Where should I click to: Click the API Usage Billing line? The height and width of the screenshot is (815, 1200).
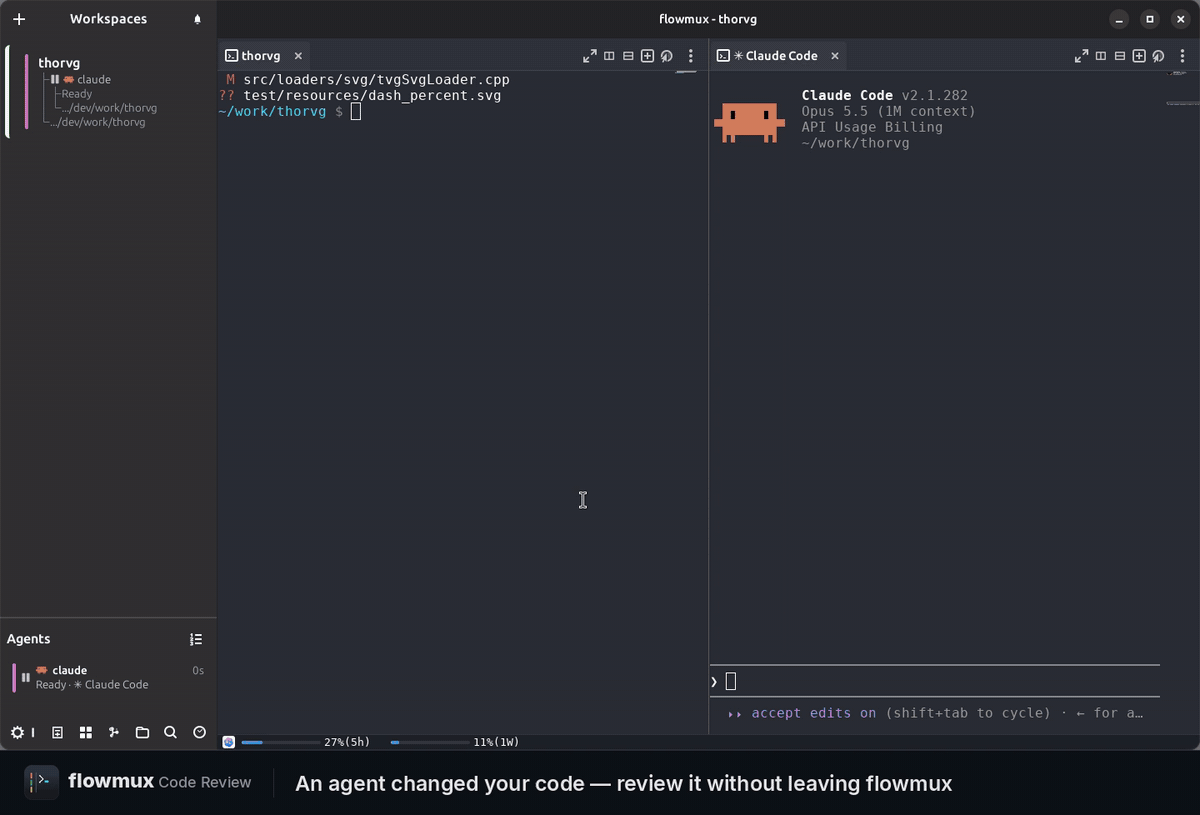(x=872, y=127)
